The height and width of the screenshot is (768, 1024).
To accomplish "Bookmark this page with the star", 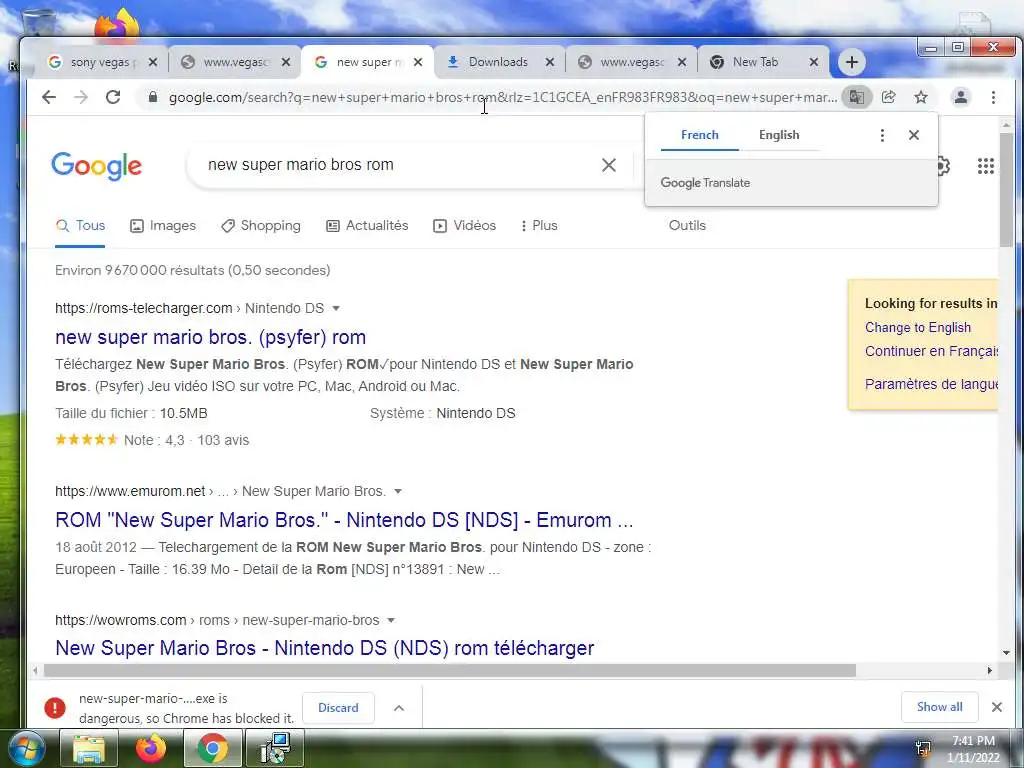I will [921, 97].
